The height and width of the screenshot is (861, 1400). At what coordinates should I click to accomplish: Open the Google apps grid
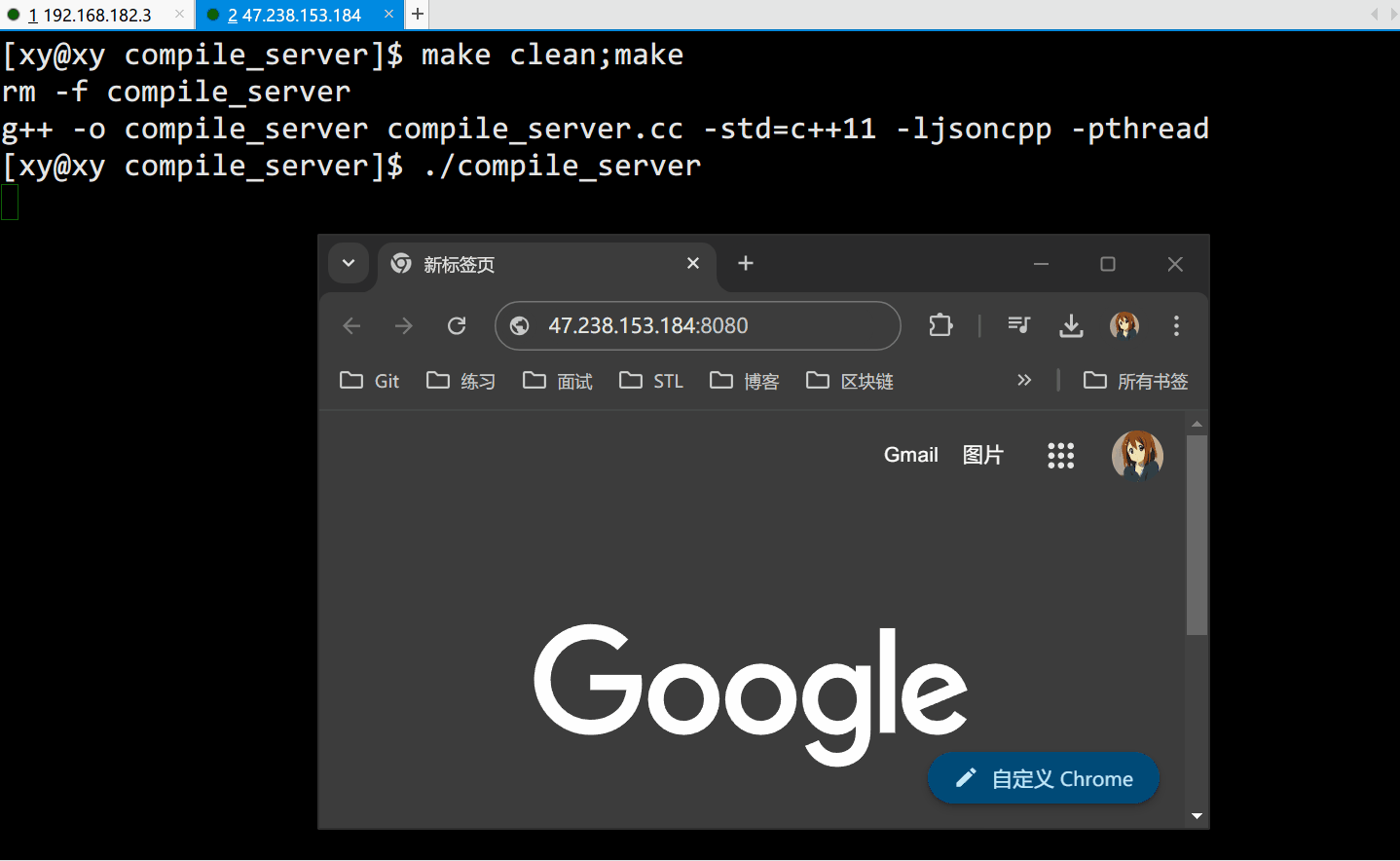tap(1060, 455)
